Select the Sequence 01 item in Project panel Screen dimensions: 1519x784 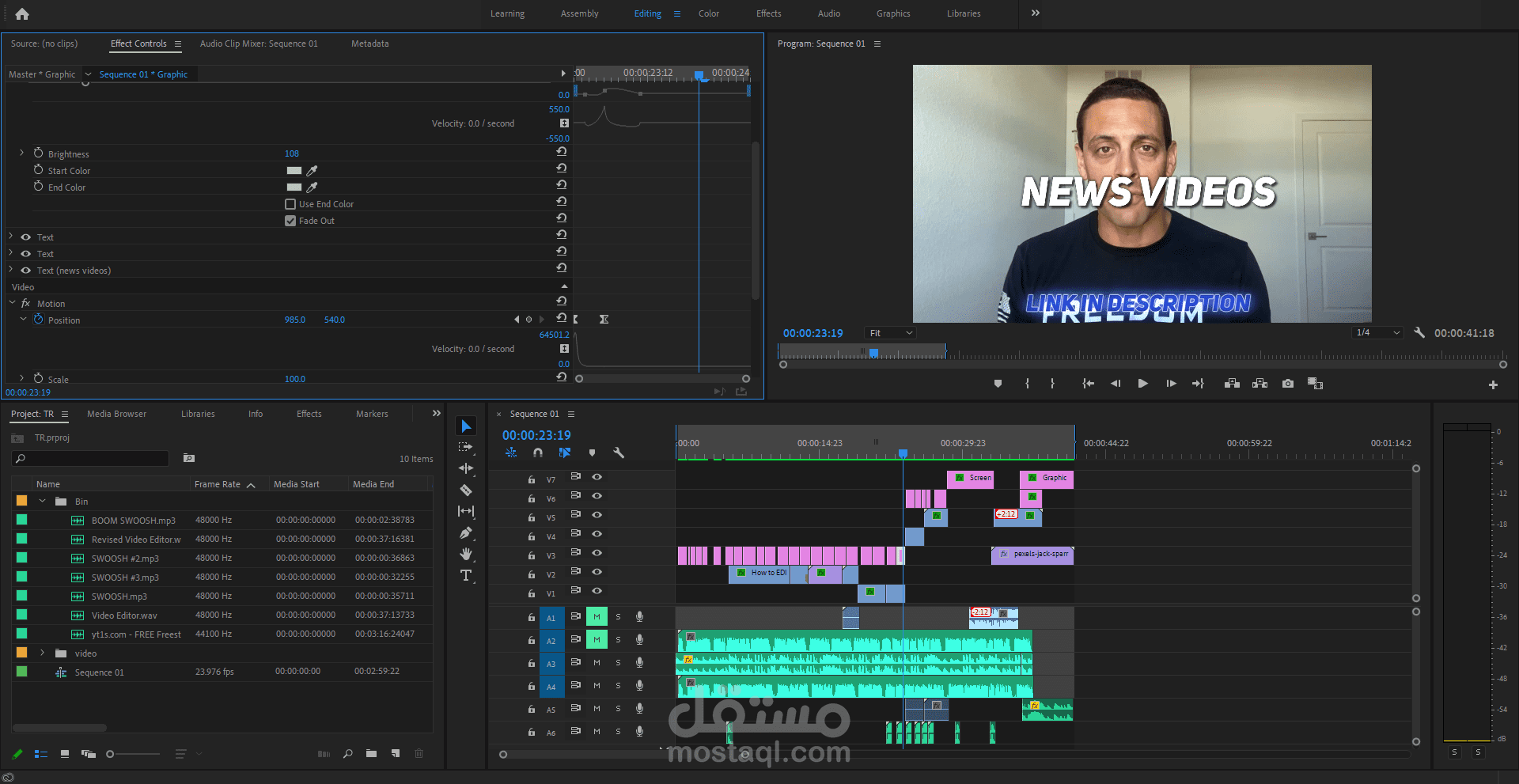[x=99, y=672]
